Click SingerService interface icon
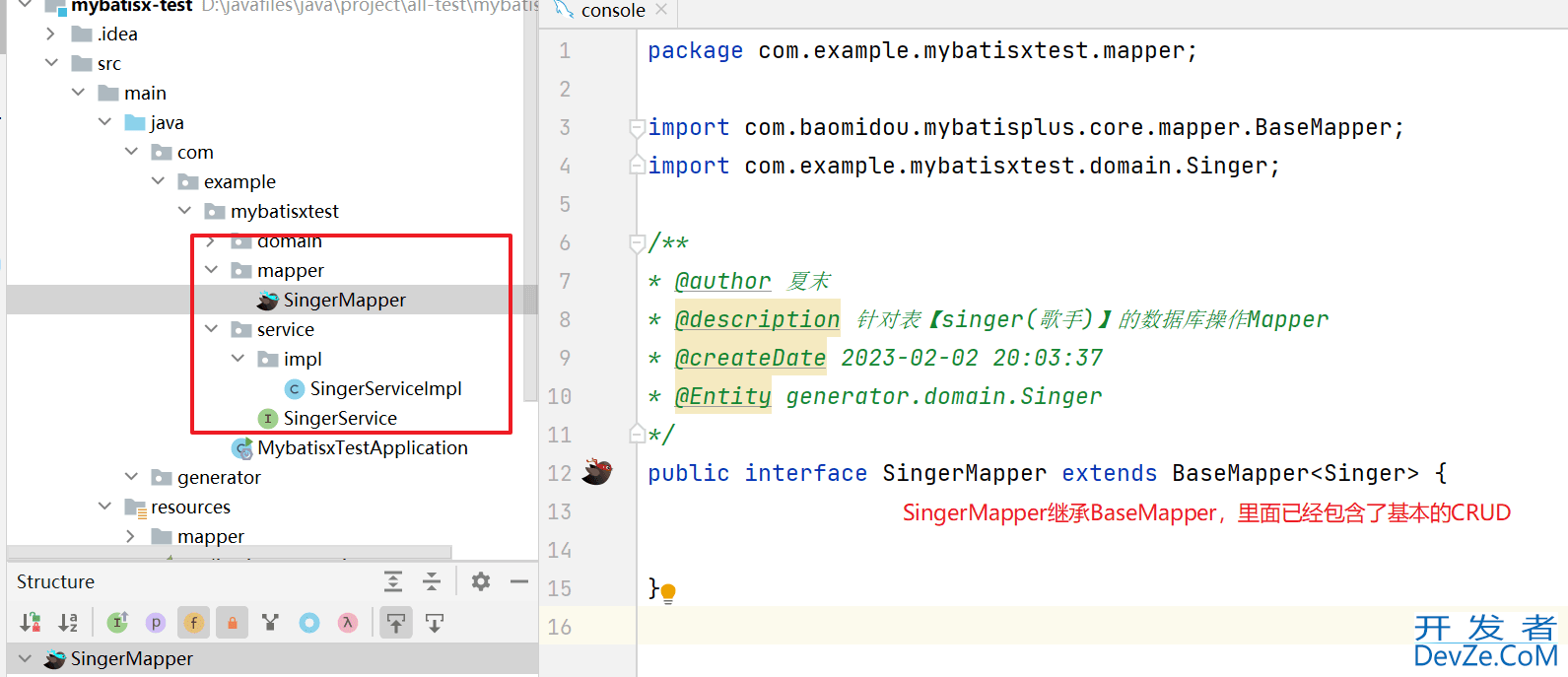This screenshot has width=1568, height=677. tap(267, 419)
